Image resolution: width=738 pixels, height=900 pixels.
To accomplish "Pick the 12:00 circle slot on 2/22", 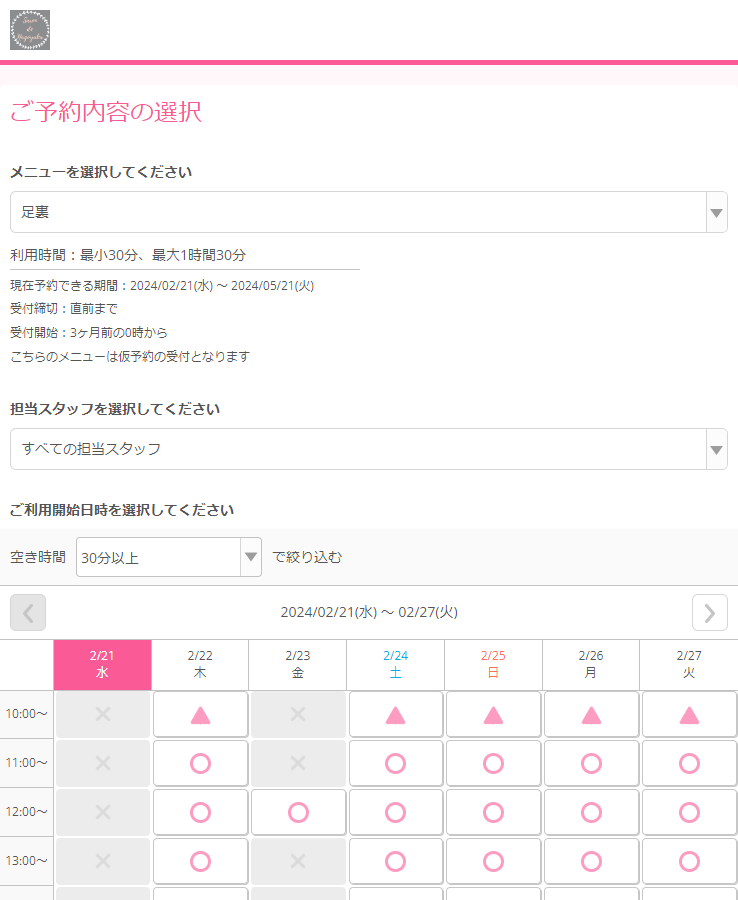I will [200, 812].
